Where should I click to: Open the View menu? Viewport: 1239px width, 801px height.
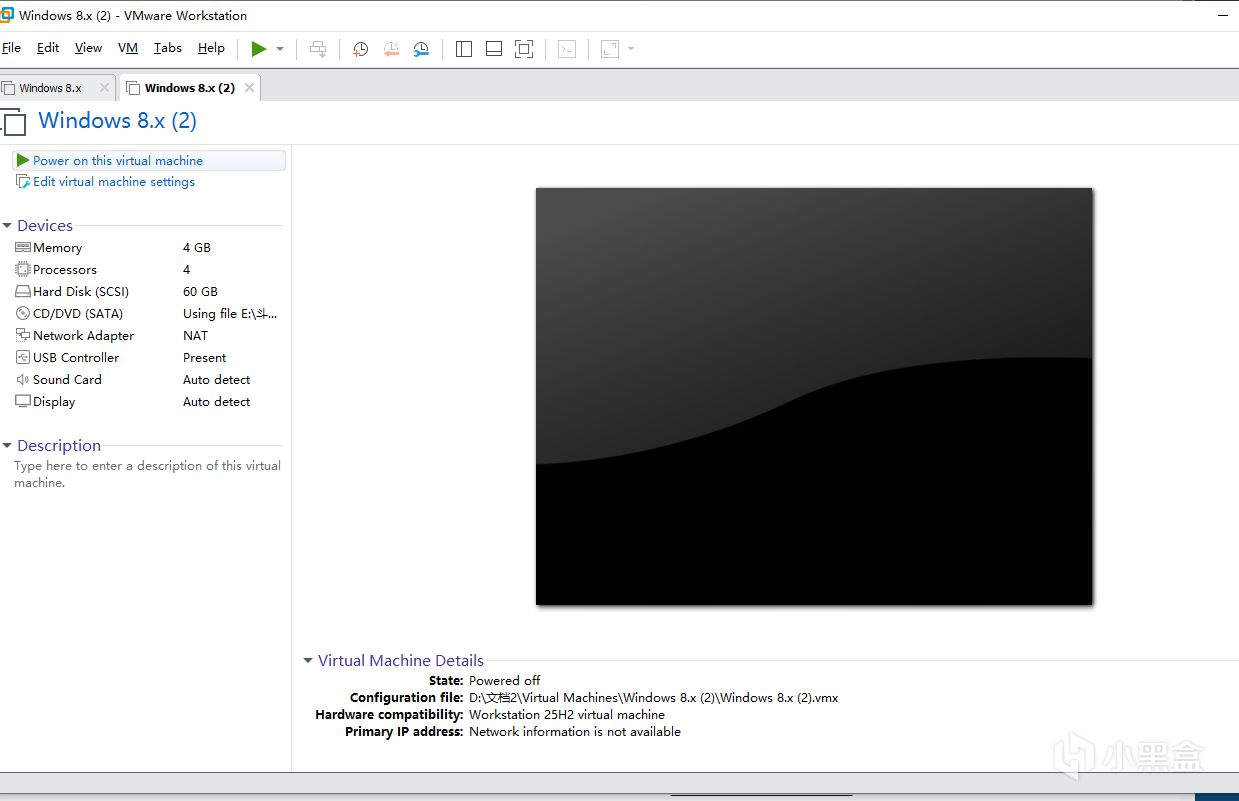(88, 48)
